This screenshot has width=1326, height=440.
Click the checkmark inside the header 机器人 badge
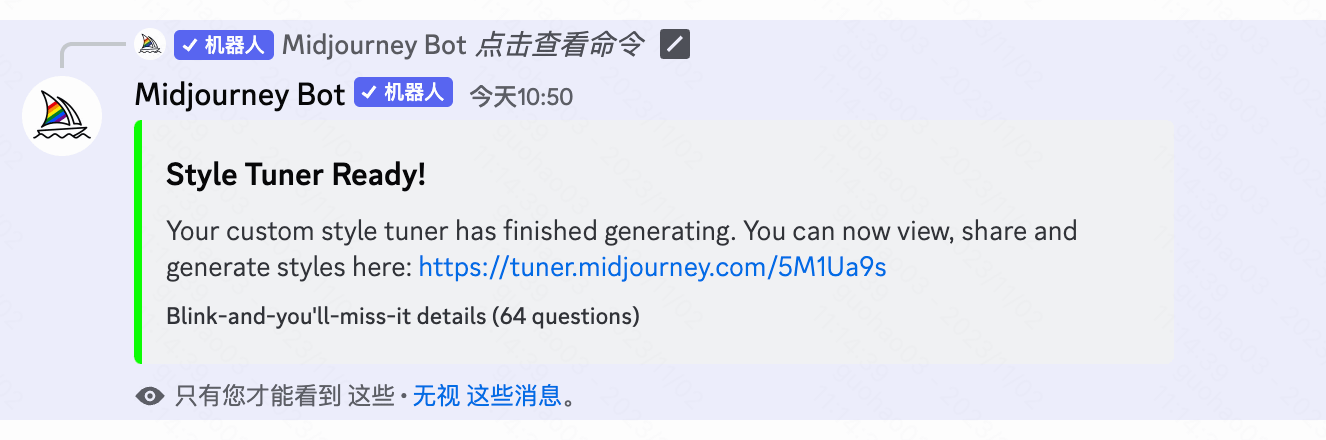(368, 94)
